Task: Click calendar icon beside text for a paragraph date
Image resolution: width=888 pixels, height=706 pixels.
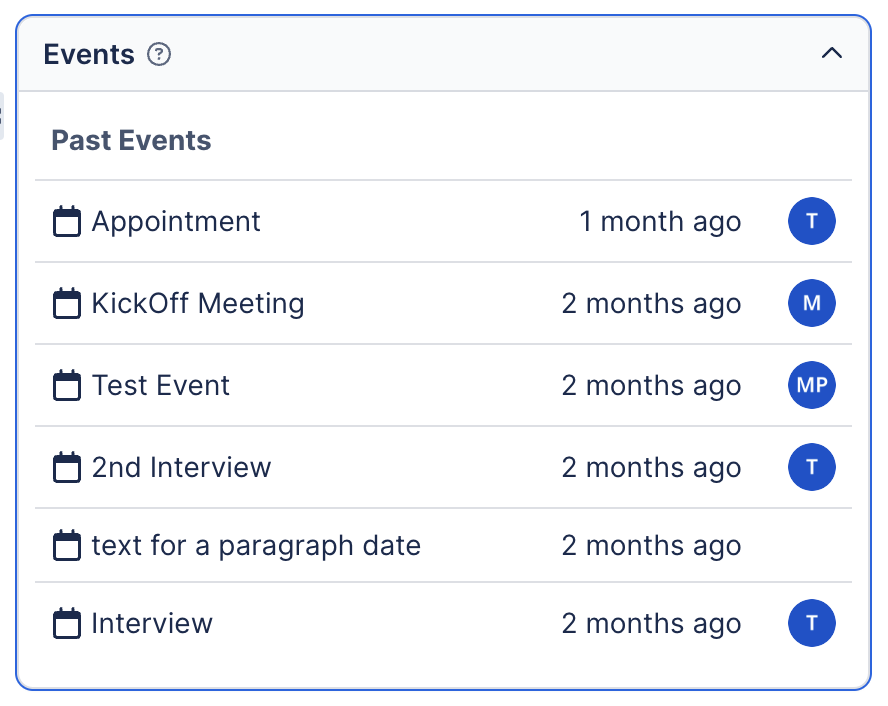Action: pyautogui.click(x=66, y=546)
